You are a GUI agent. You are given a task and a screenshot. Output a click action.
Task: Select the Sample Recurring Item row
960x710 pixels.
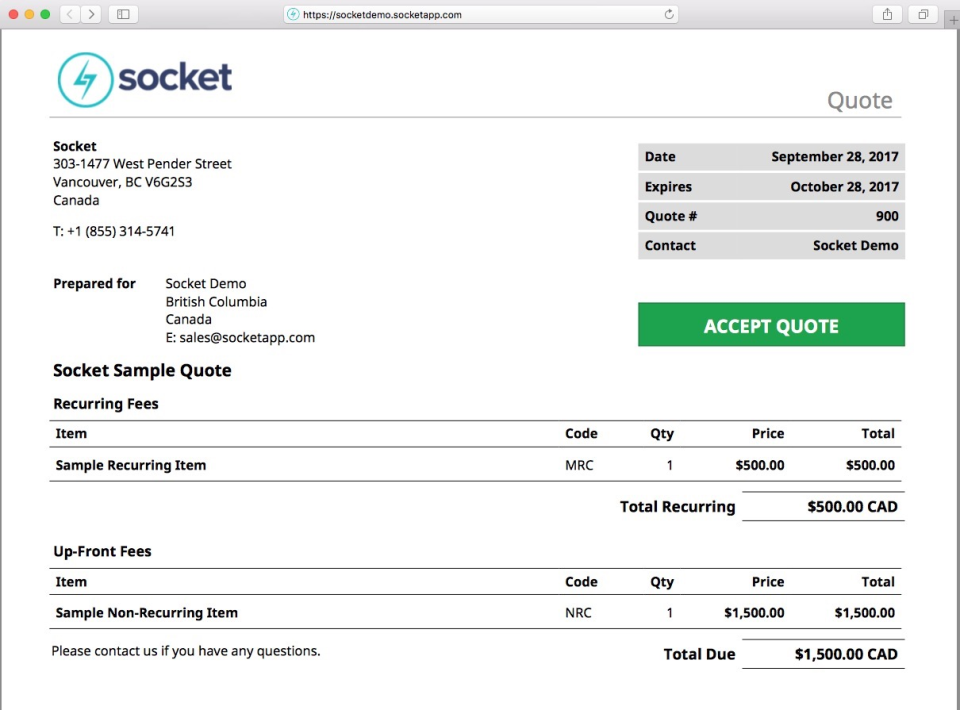point(131,465)
